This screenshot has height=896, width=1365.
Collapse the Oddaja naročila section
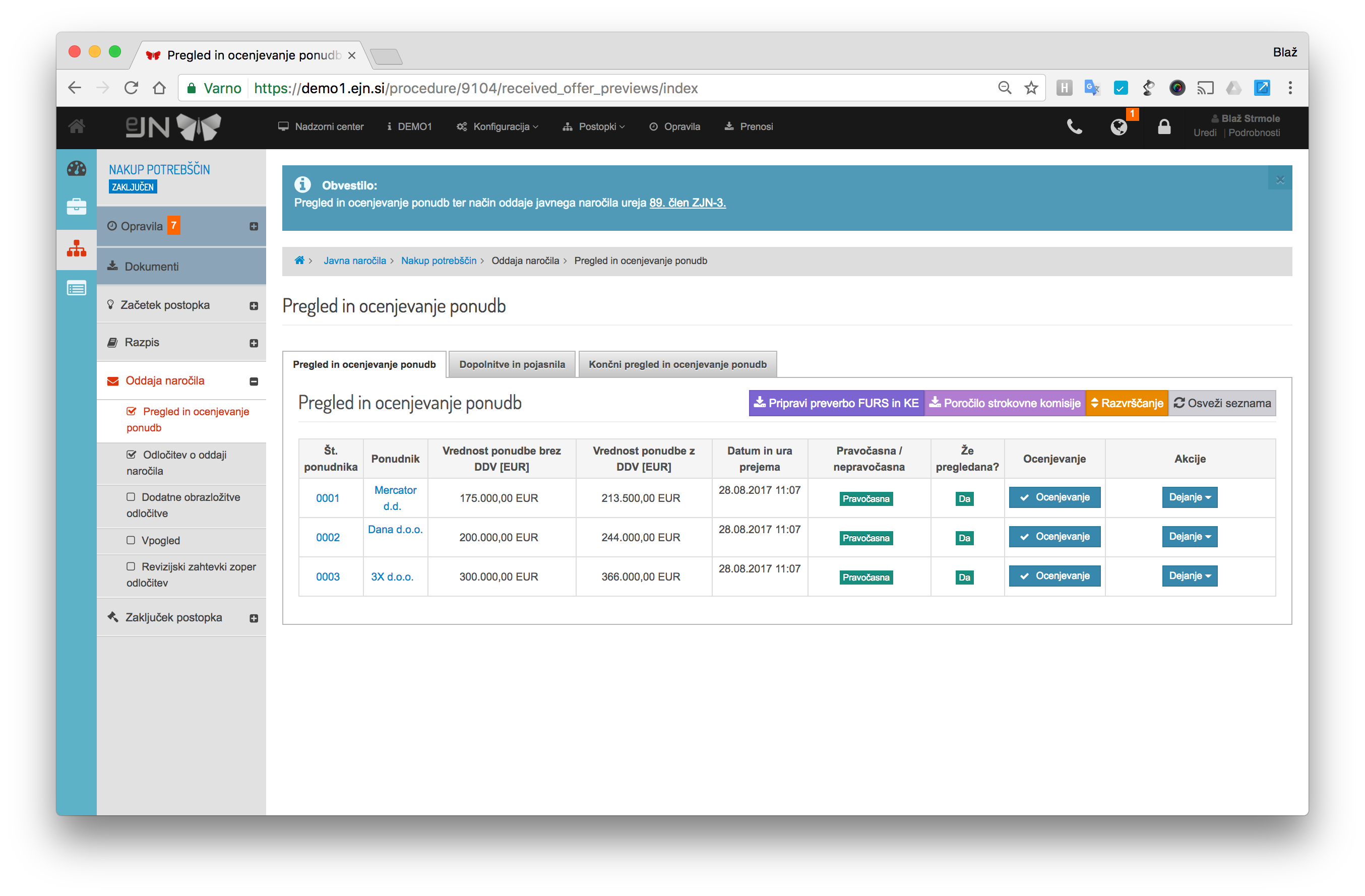pyautogui.click(x=254, y=381)
